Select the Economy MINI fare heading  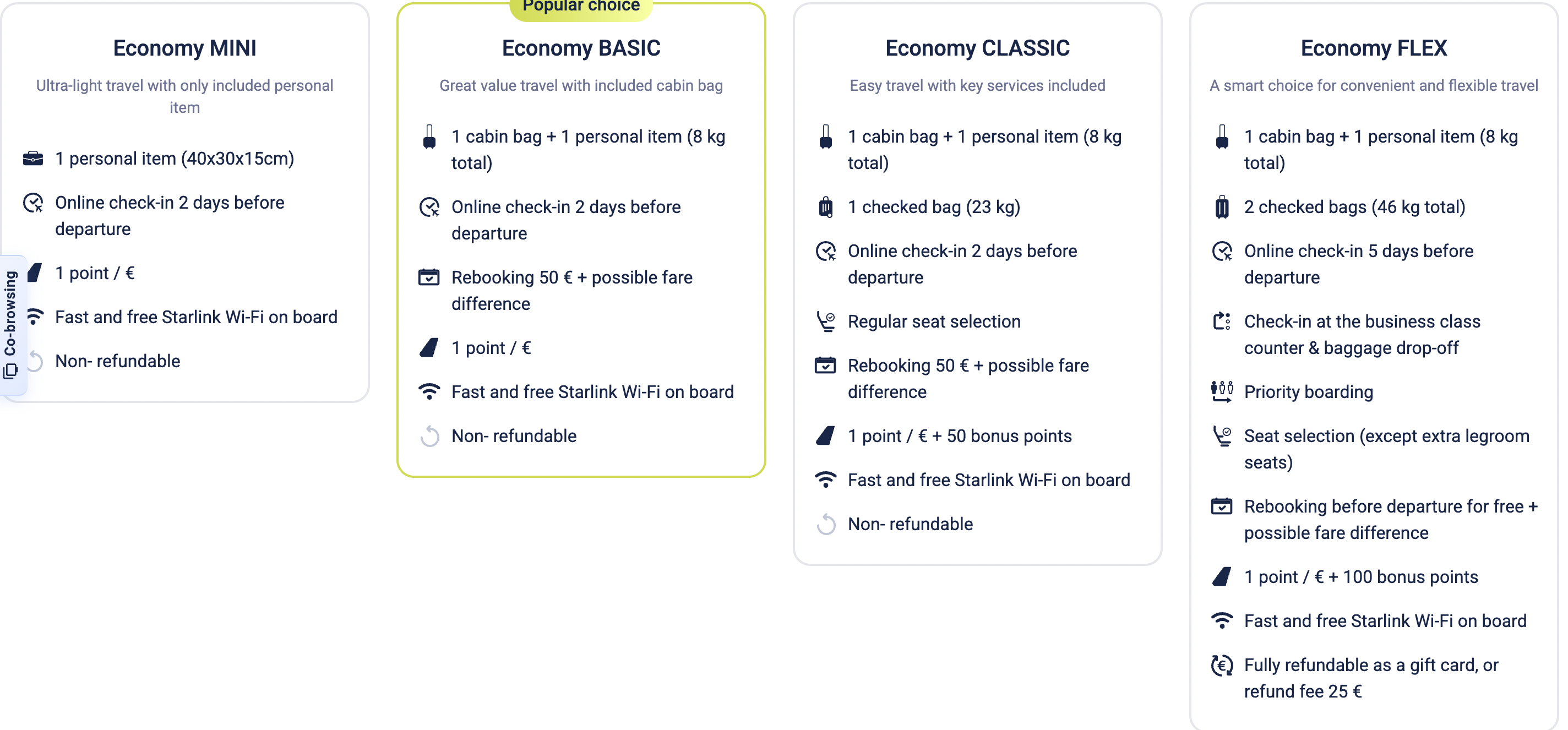point(184,47)
